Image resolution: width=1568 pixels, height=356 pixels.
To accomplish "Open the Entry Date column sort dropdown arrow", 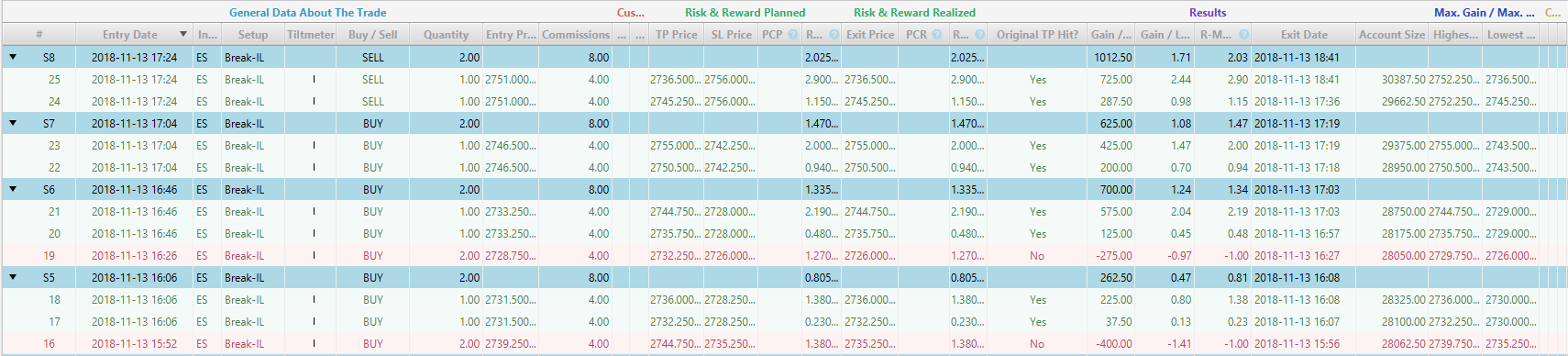I will click(x=183, y=35).
